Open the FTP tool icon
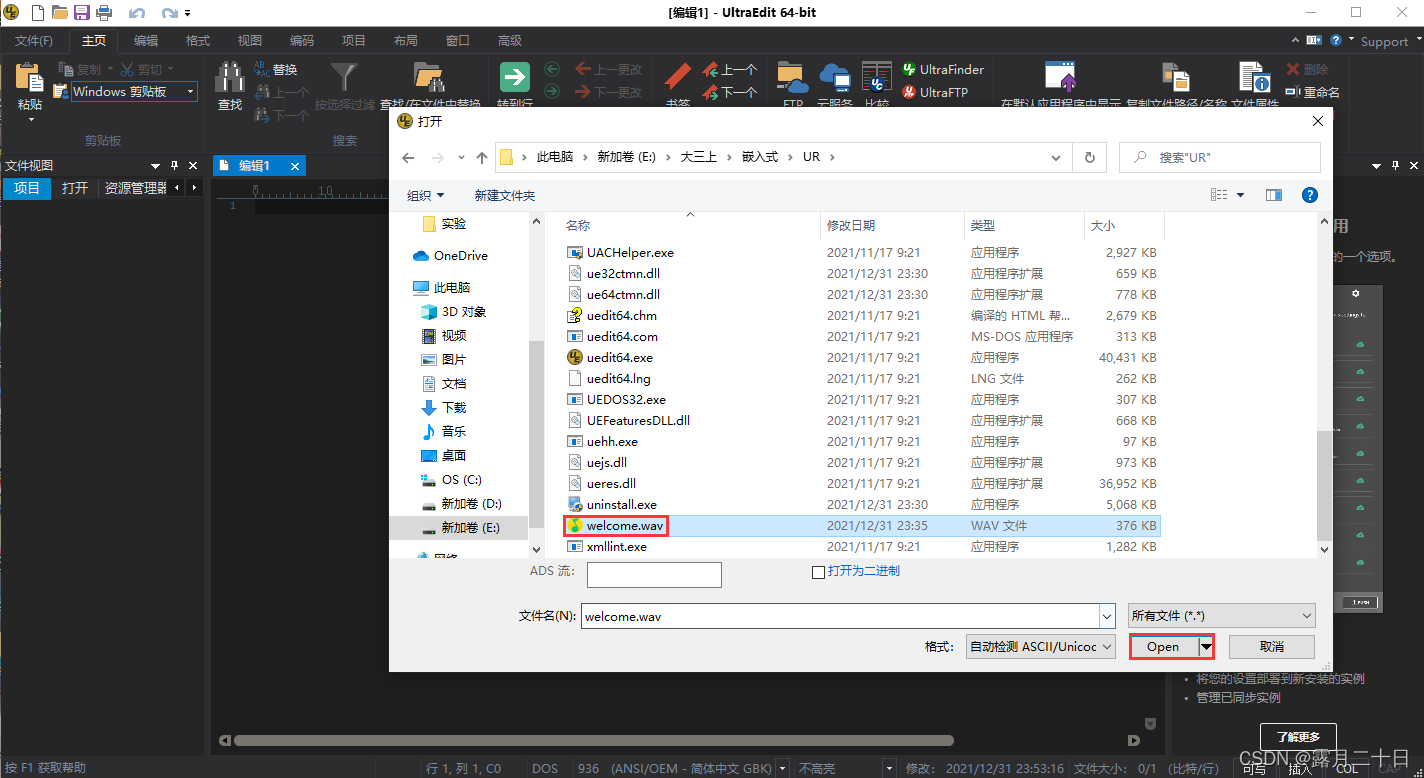The image size is (1424, 778). click(x=791, y=76)
